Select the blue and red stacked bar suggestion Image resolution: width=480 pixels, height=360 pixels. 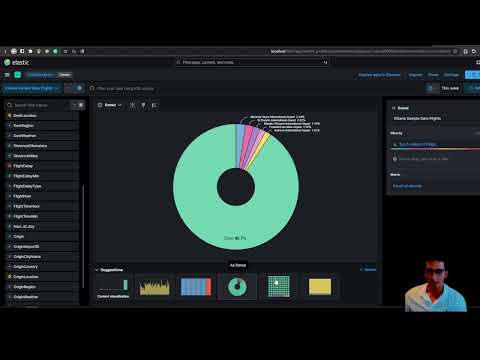pos(196,287)
